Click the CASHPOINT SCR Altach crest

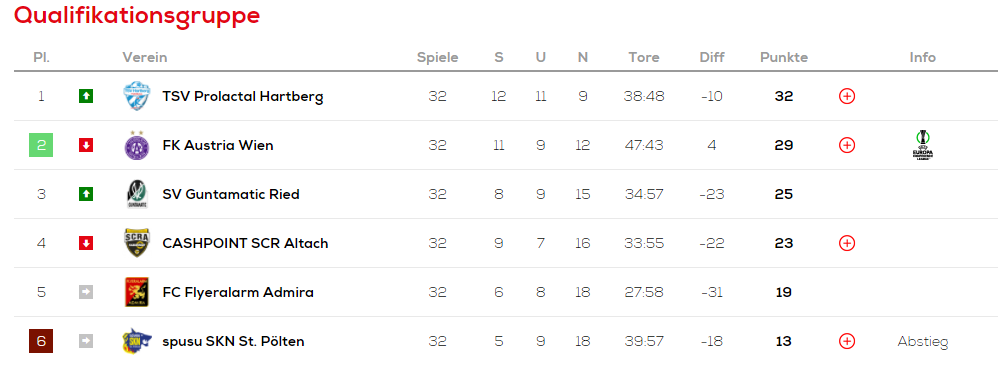pos(136,243)
